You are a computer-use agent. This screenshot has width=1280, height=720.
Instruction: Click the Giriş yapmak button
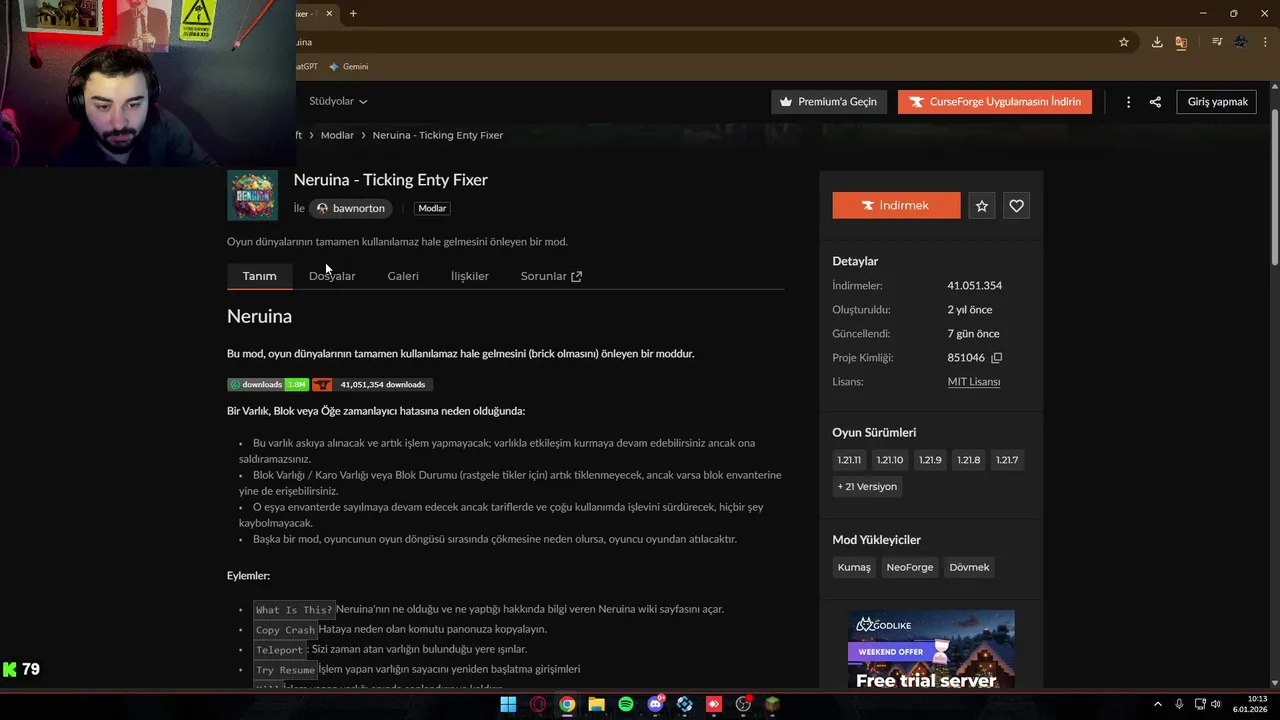pos(1217,102)
